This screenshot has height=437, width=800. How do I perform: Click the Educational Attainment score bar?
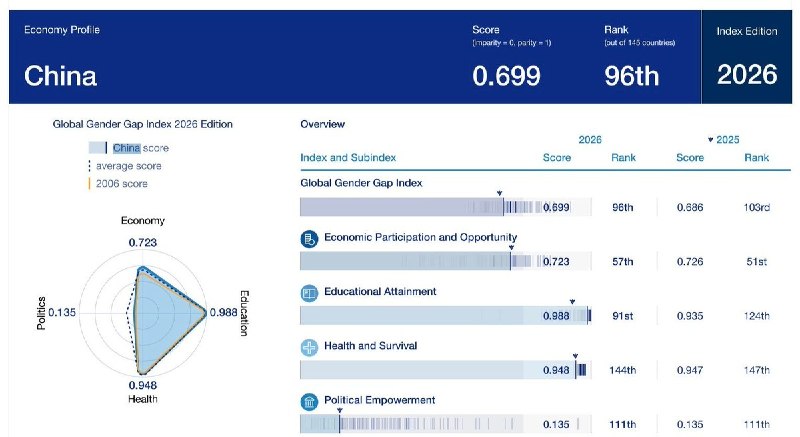click(x=446, y=316)
